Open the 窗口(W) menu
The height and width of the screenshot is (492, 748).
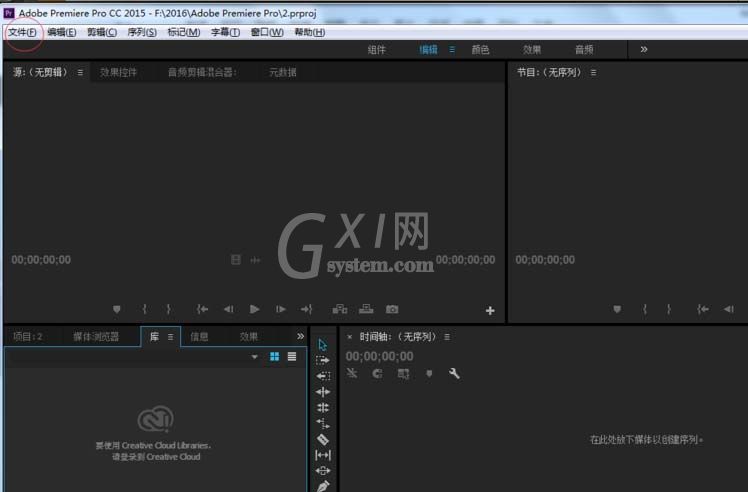(x=267, y=32)
